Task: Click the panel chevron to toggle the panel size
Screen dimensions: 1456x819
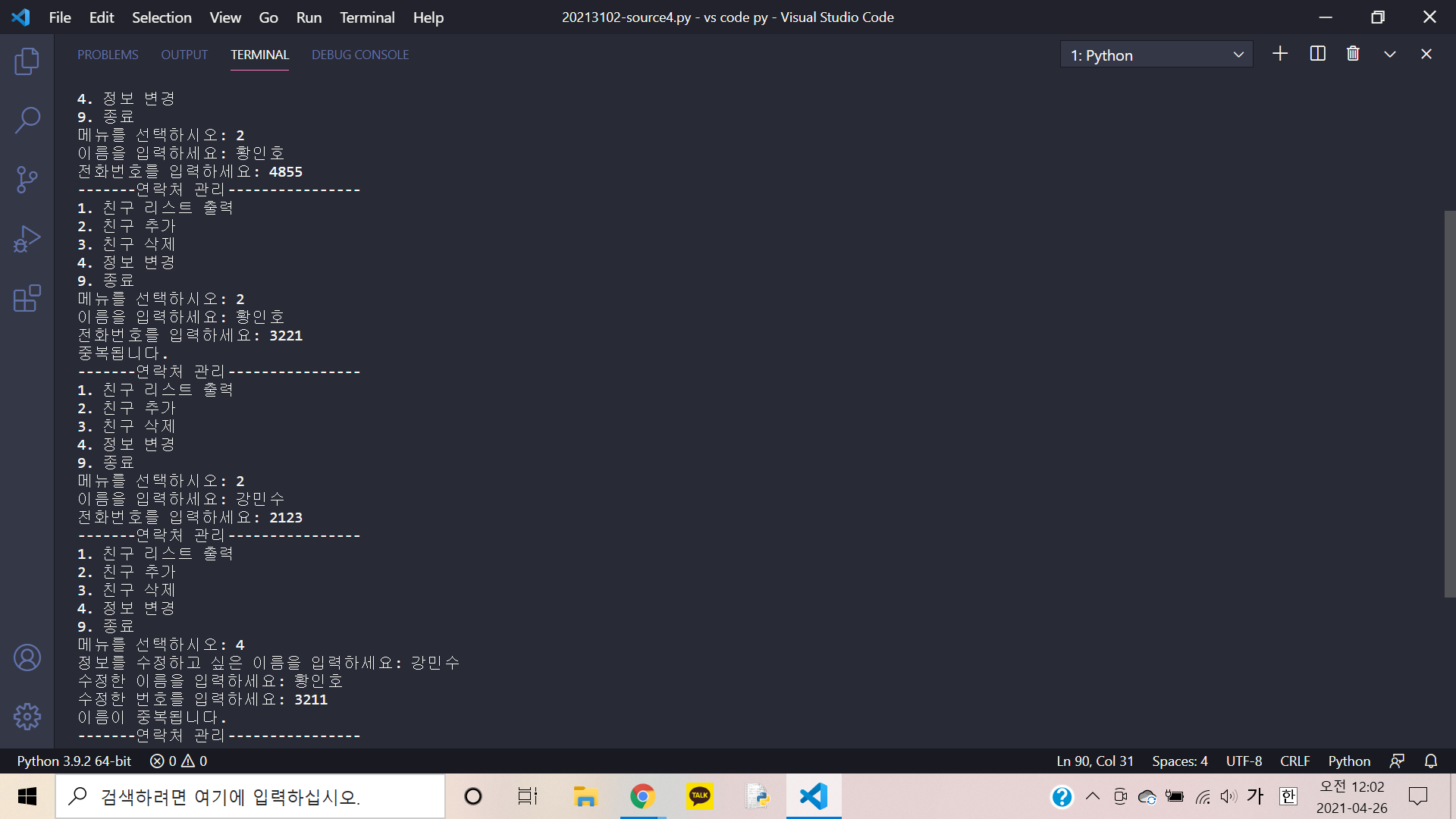Action: (1390, 54)
